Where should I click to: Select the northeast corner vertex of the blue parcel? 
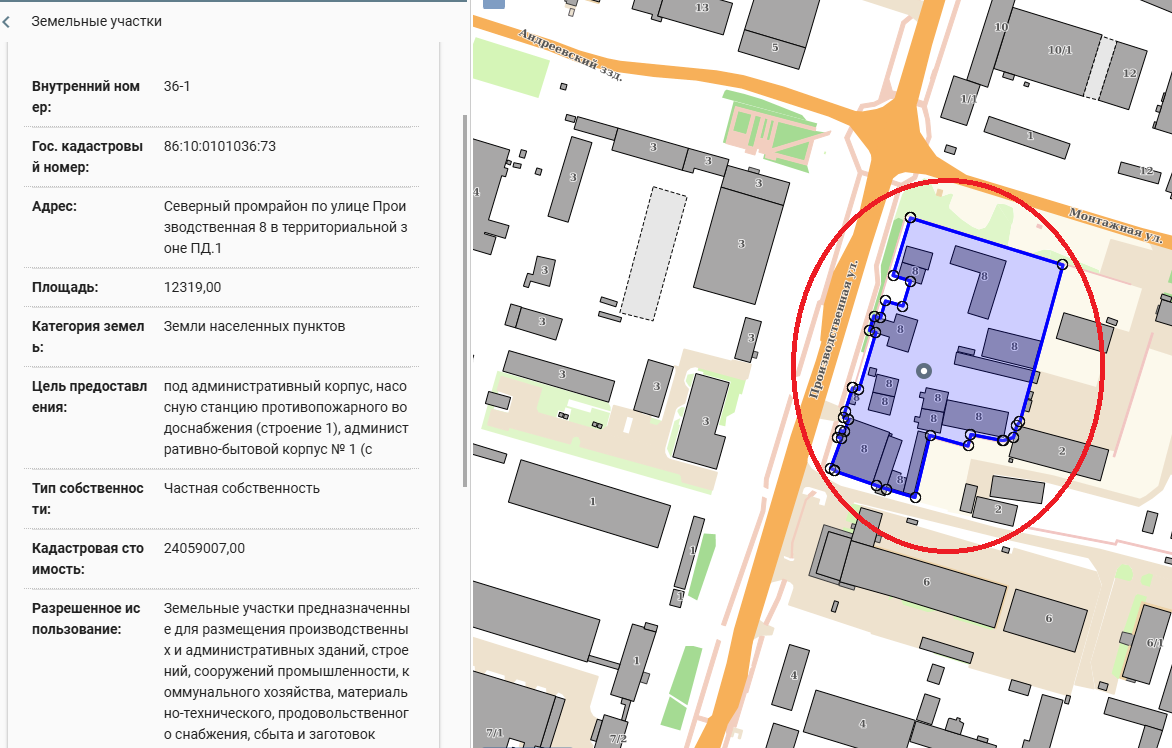tap(1062, 265)
